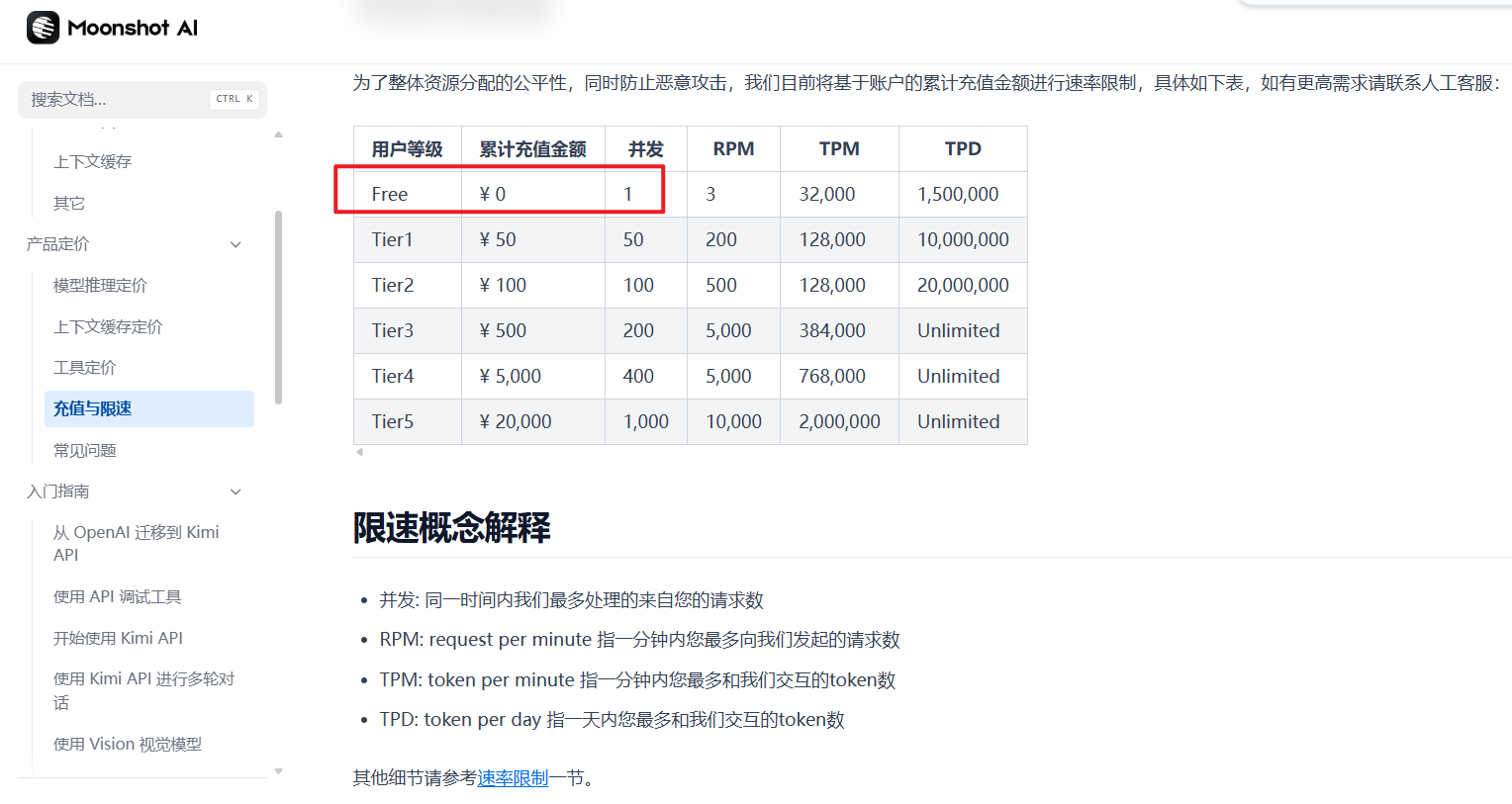Click the table horizontal scroll left arrow

click(x=359, y=452)
